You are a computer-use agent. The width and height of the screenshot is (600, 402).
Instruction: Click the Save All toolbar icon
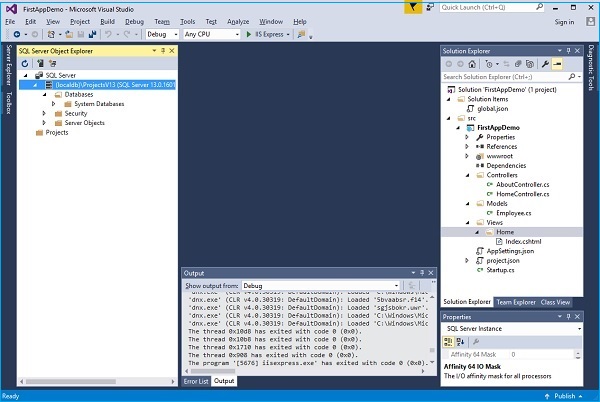tap(92, 34)
